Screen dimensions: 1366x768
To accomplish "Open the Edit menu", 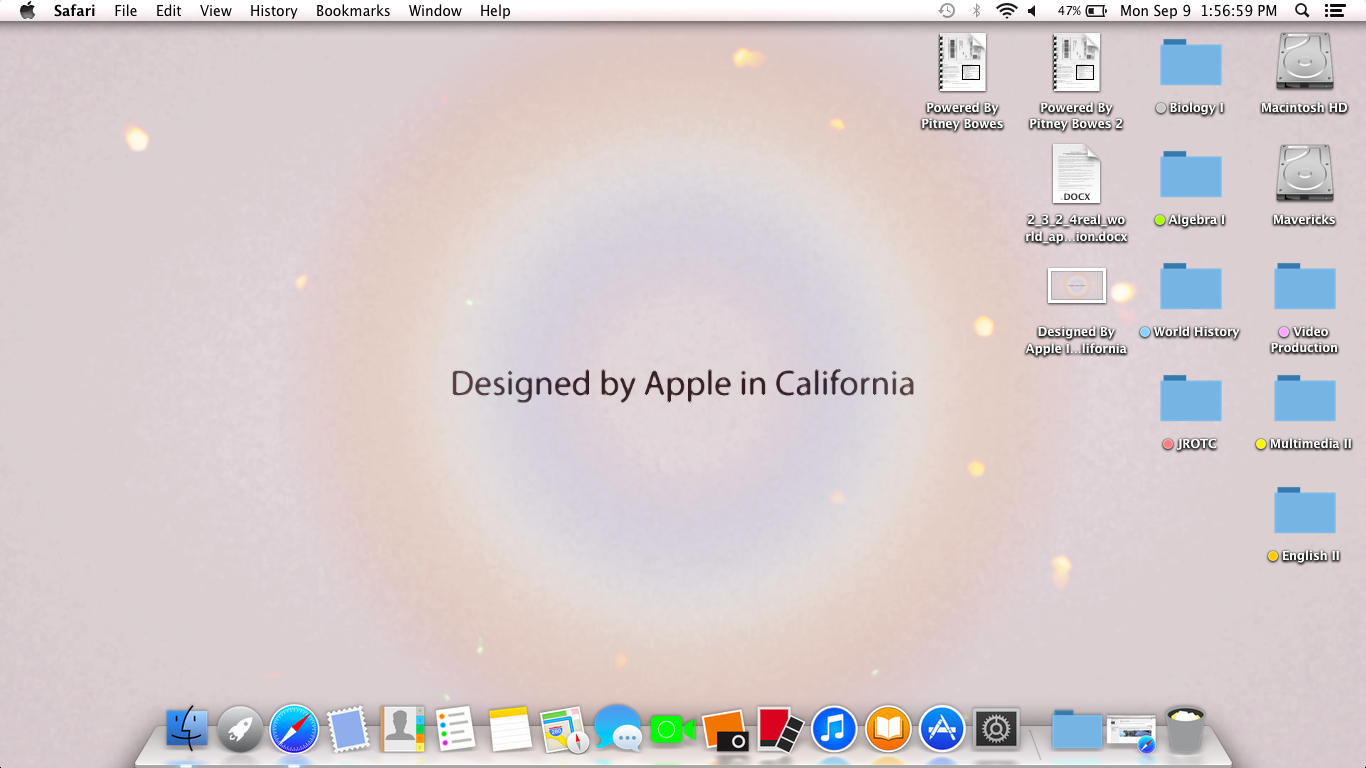I will (x=169, y=11).
